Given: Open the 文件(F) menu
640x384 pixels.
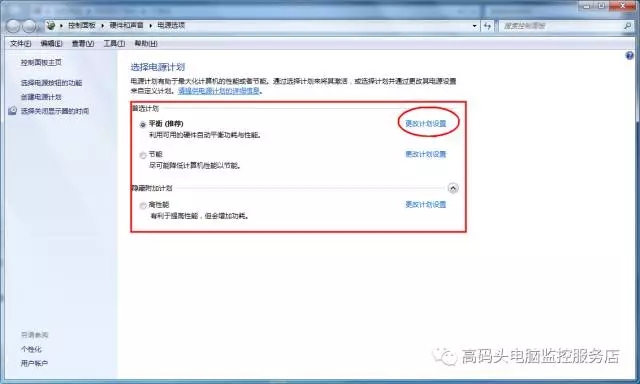Looking at the screenshot, I should pyautogui.click(x=20, y=43).
